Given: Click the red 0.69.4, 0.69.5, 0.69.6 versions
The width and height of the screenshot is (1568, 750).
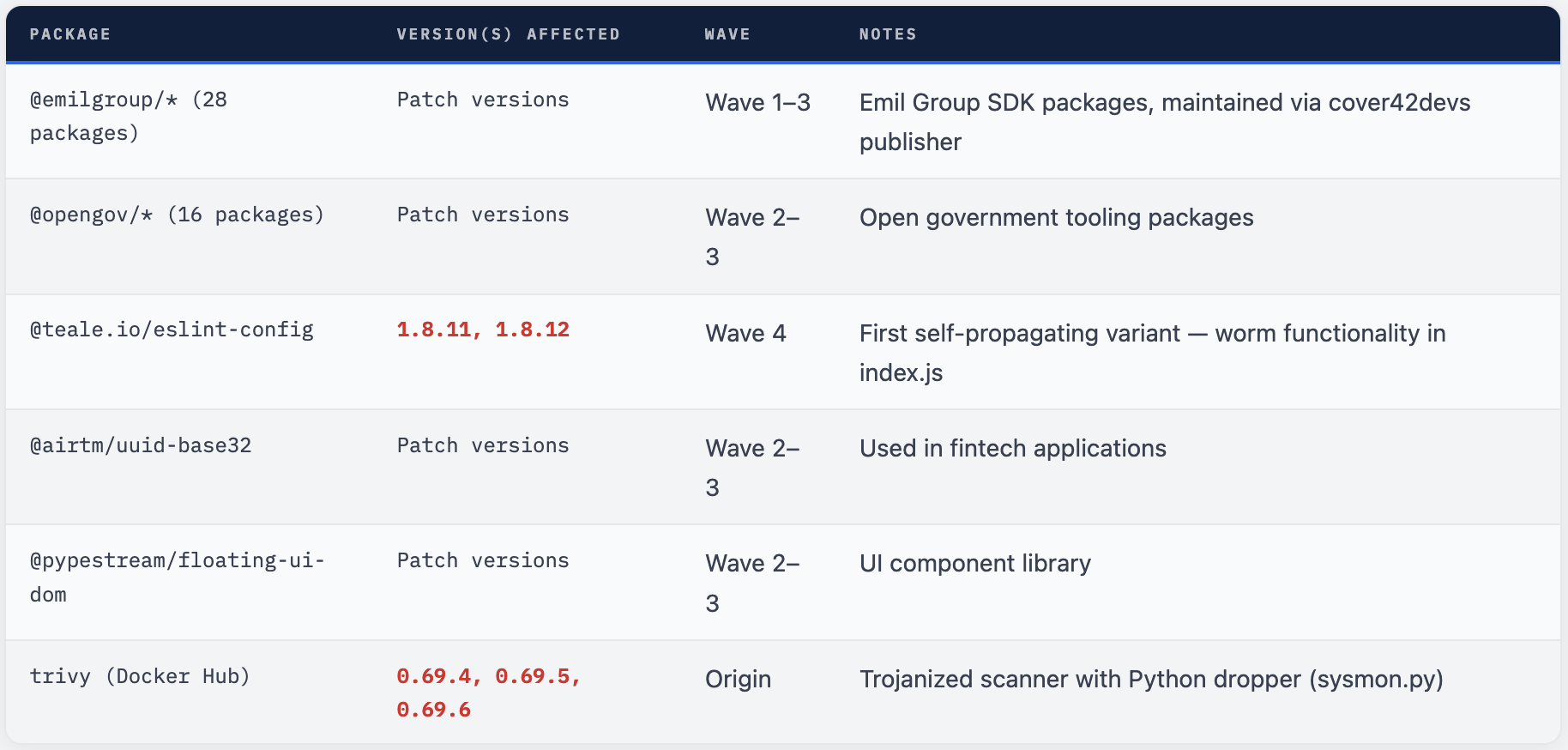Looking at the screenshot, I should click(488, 693).
